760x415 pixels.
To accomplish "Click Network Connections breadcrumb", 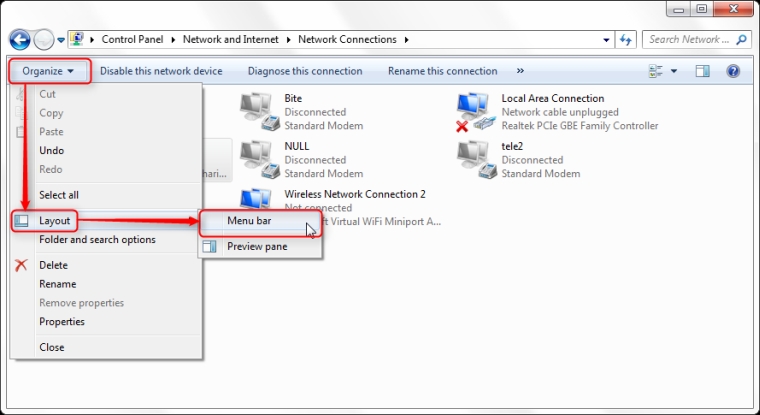I will [347, 39].
